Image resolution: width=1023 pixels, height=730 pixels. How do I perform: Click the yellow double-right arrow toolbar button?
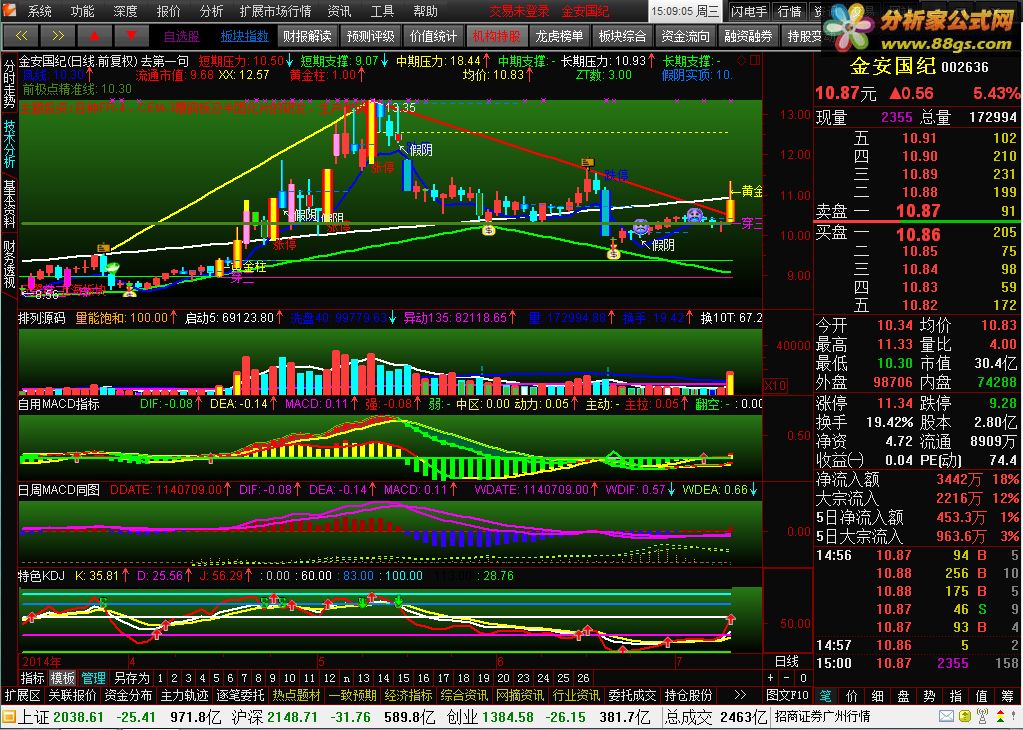[x=57, y=37]
